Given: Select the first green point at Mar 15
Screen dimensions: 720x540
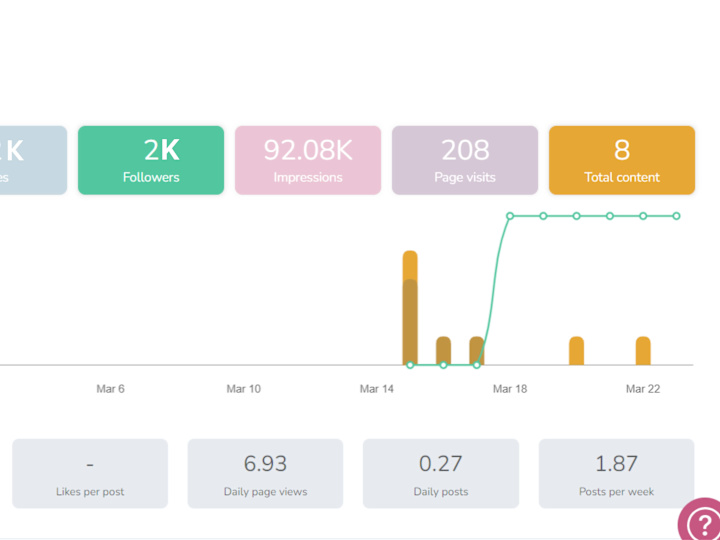Looking at the screenshot, I should coord(410,365).
